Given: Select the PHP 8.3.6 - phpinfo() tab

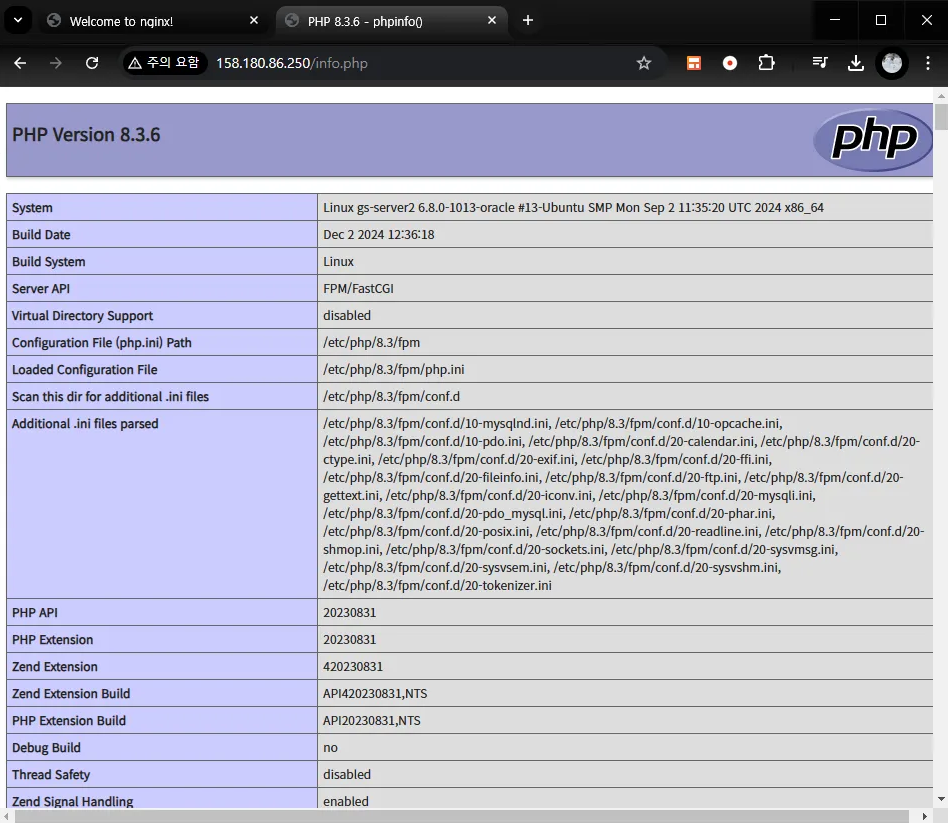Looking at the screenshot, I should (392, 21).
